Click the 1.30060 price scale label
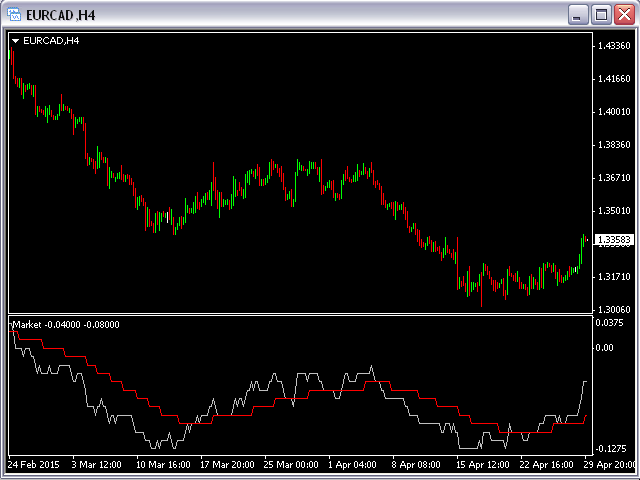Image resolution: width=640 pixels, height=480 pixels. click(x=611, y=310)
